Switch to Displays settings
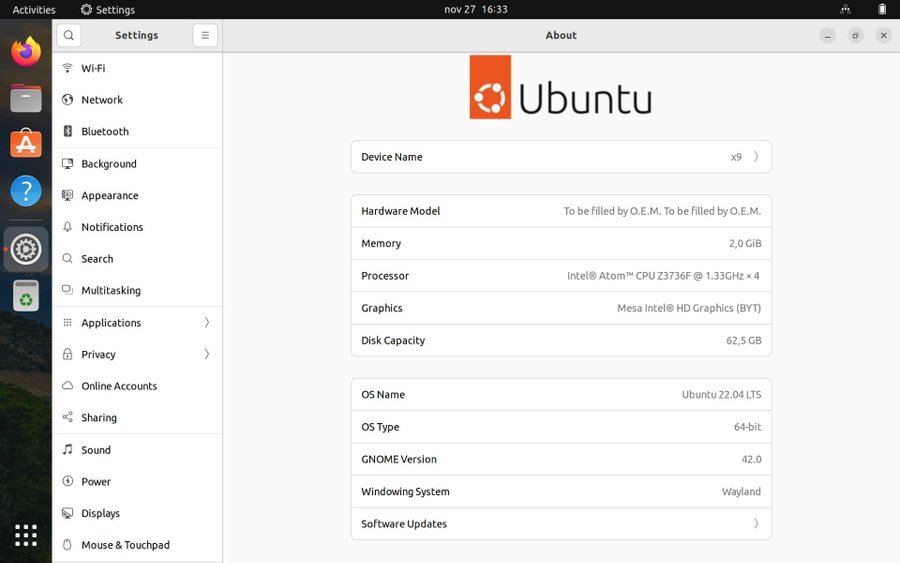The height and width of the screenshot is (563, 900). tap(137, 513)
